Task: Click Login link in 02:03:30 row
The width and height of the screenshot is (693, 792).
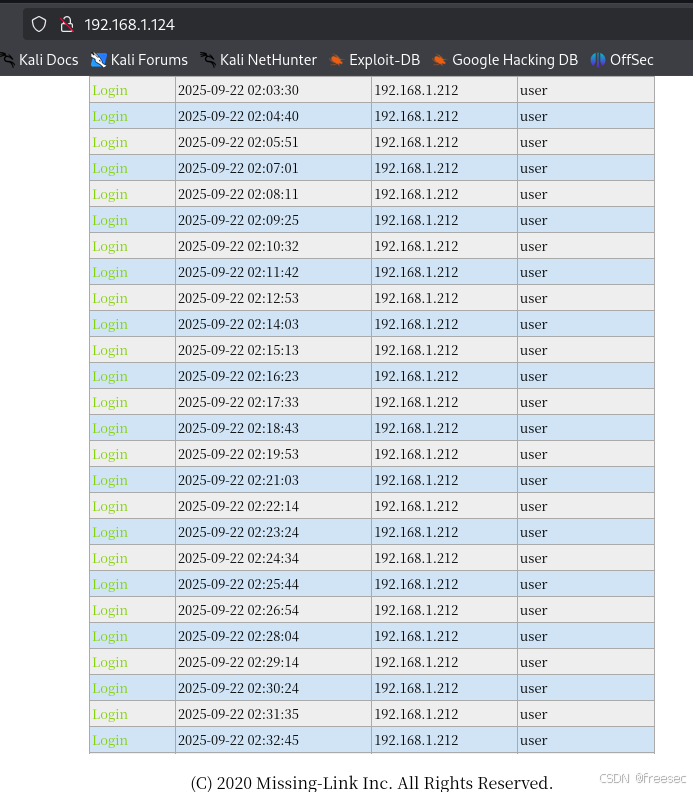Action: [x=110, y=90]
